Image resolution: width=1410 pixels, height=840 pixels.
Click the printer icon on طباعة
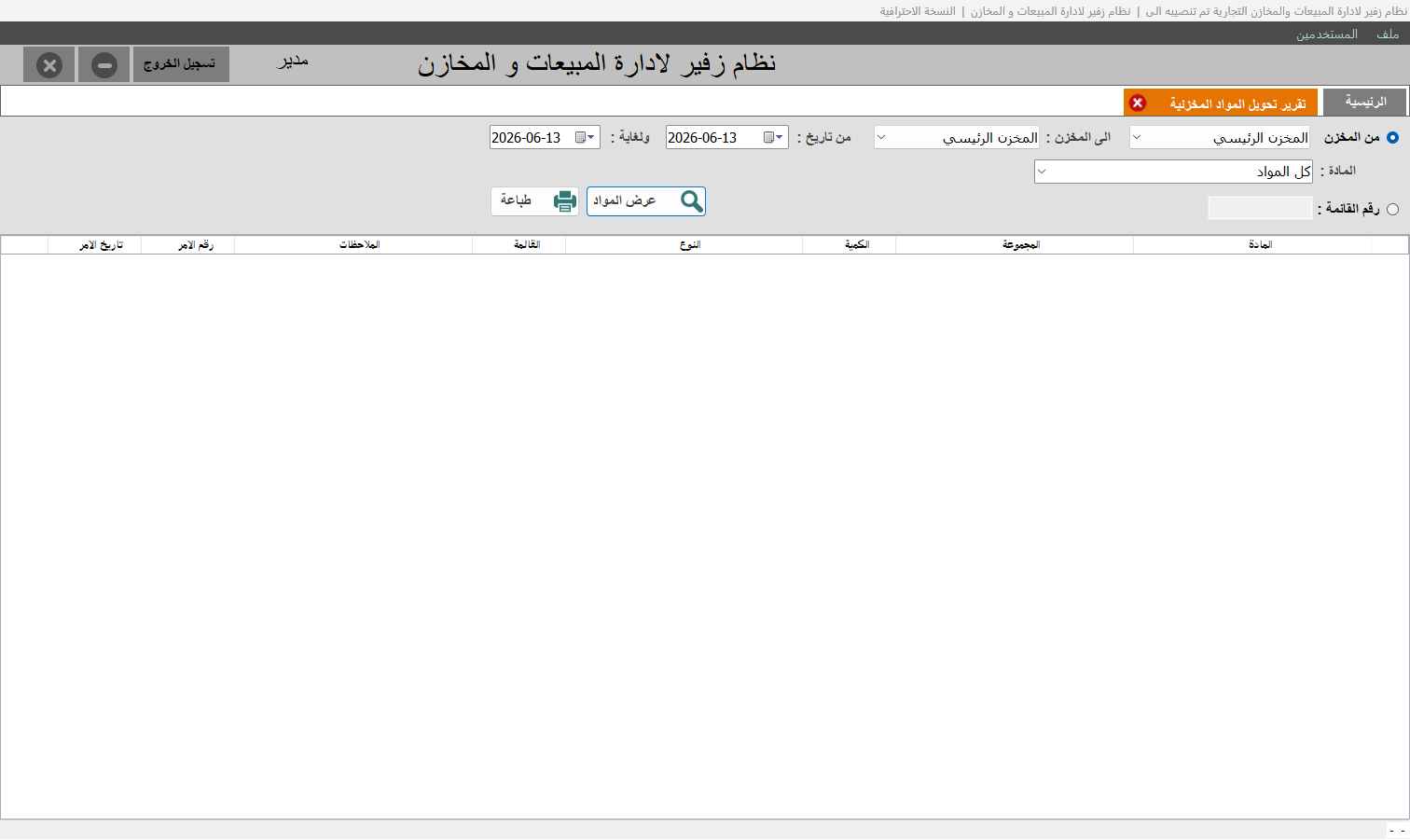[565, 201]
